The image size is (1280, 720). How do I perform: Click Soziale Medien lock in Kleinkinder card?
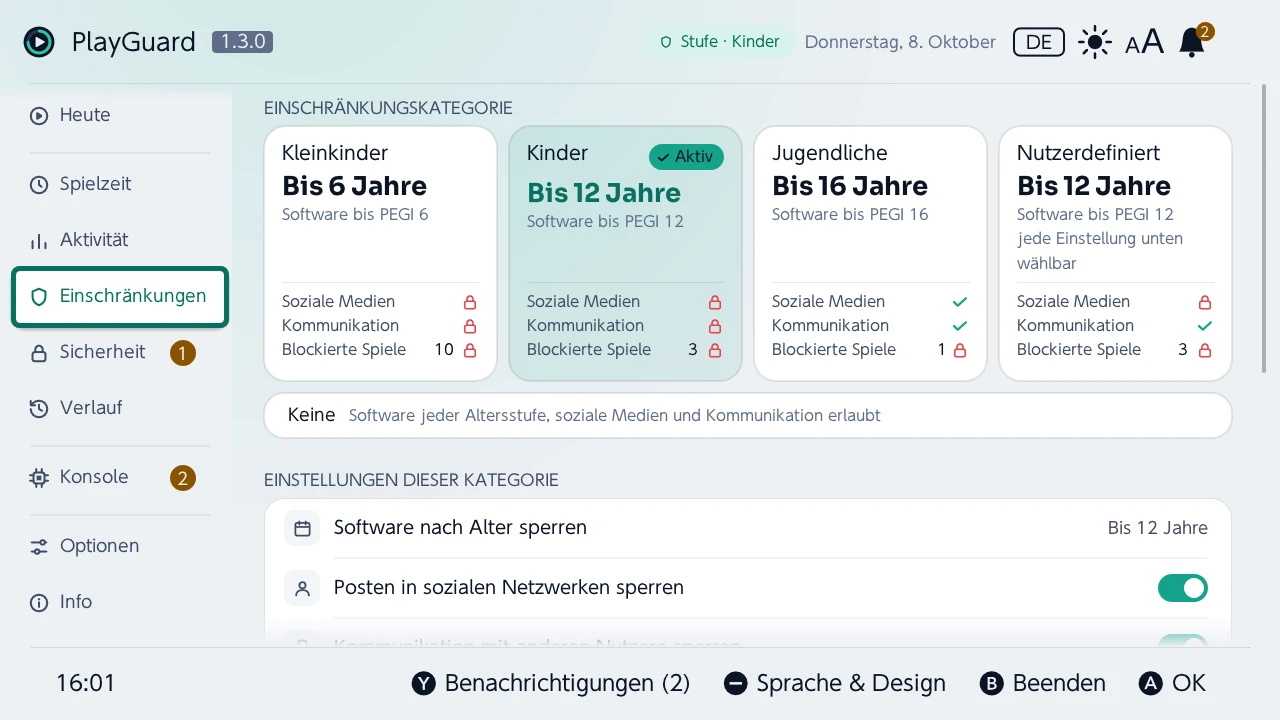(x=470, y=302)
